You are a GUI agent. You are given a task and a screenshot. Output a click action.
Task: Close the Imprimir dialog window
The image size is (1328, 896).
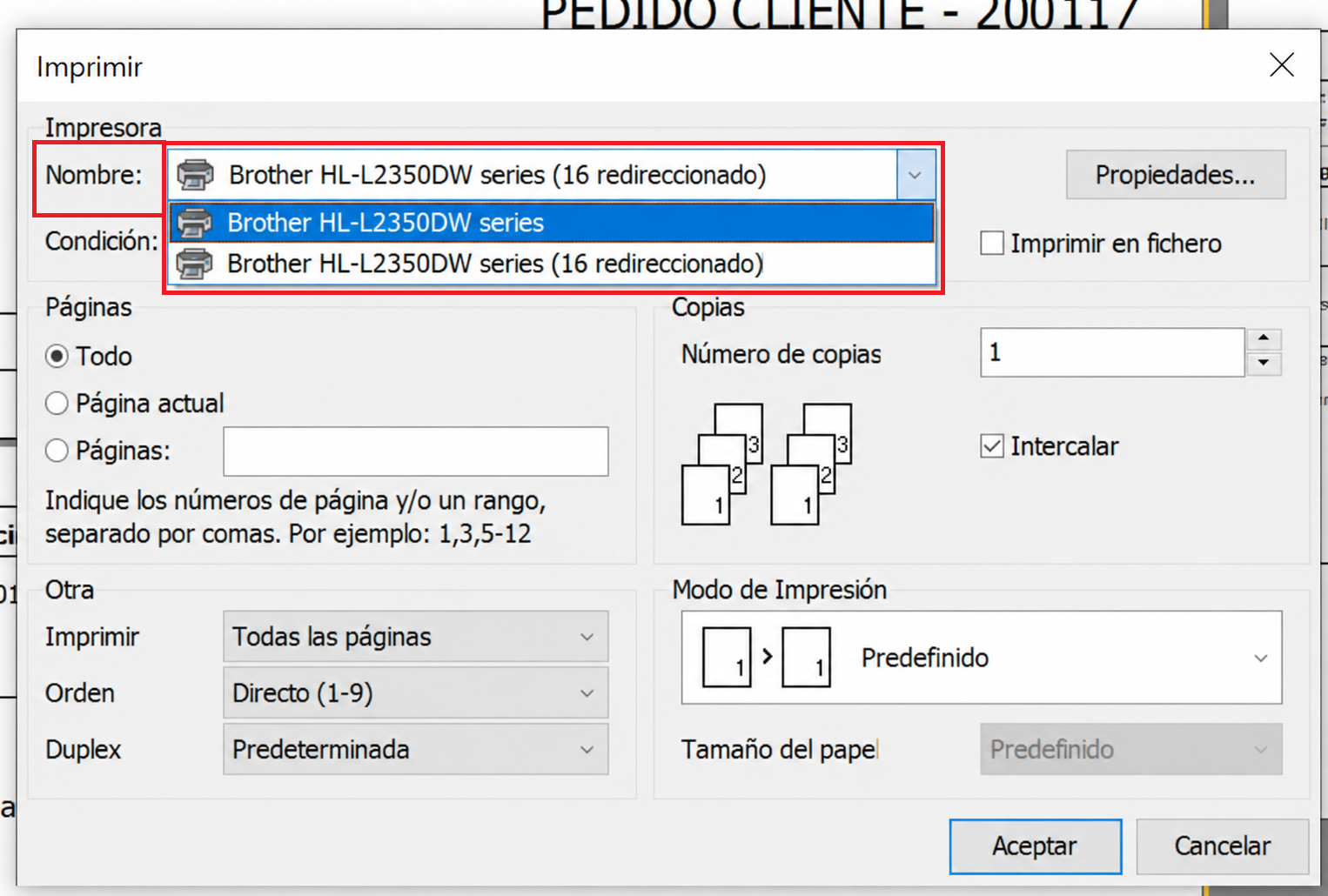point(1281,64)
